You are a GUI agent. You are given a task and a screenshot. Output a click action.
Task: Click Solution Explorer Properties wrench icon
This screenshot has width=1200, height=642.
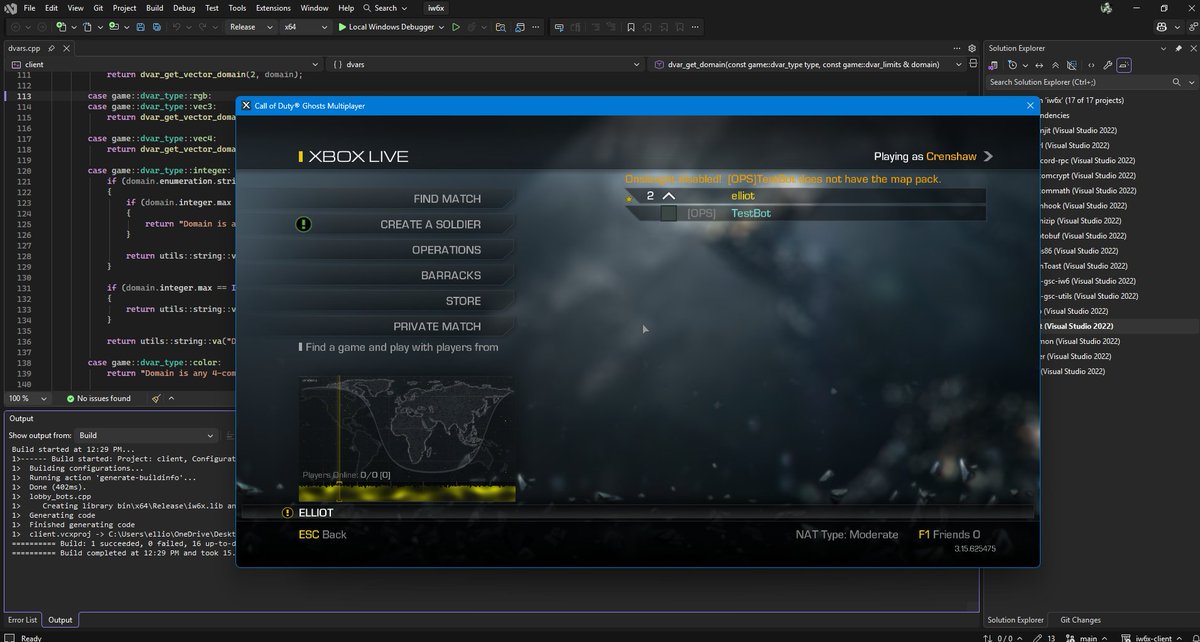(x=1107, y=65)
